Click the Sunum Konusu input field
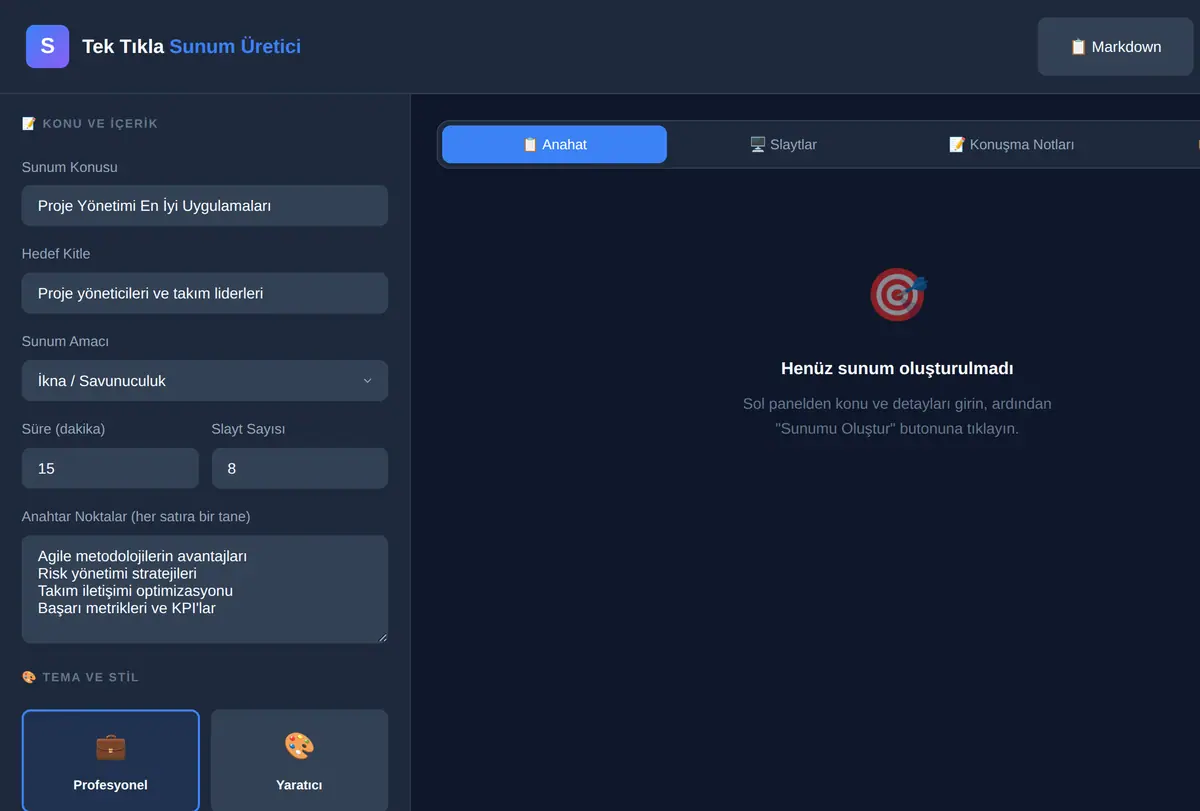This screenshot has height=811, width=1200. point(205,205)
